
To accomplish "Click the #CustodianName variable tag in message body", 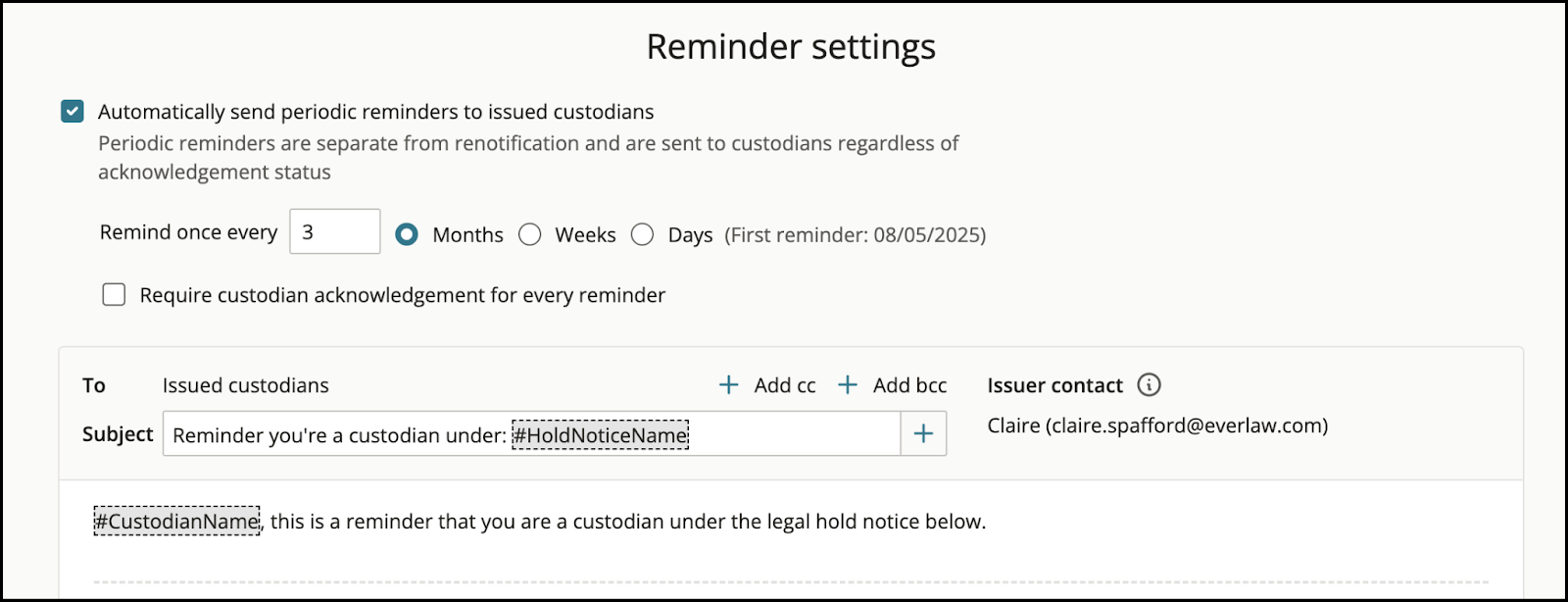I will pyautogui.click(x=177, y=521).
